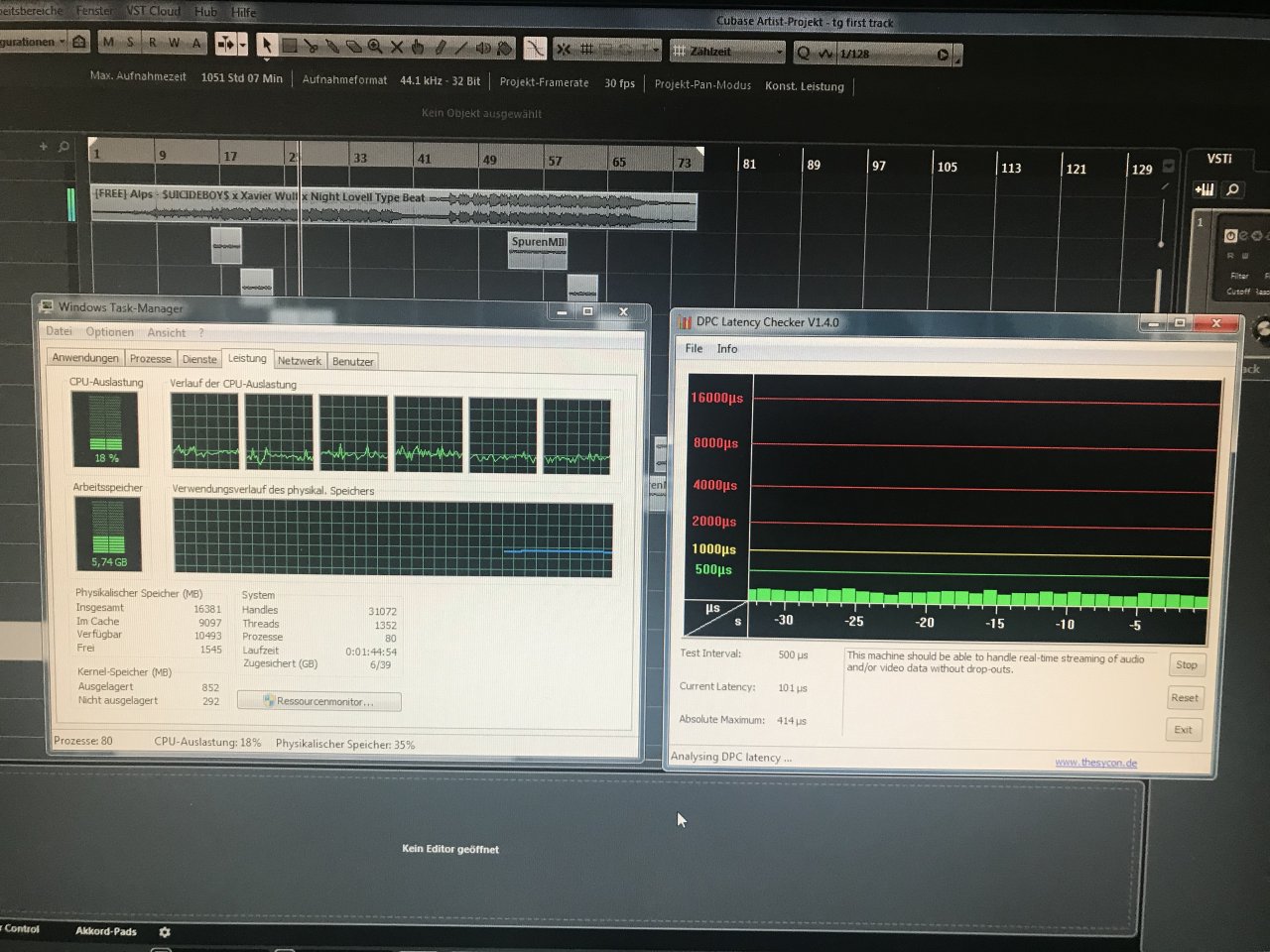1270x952 pixels.
Task: Click the VSTi rack search magnifier icon
Action: click(x=1232, y=189)
